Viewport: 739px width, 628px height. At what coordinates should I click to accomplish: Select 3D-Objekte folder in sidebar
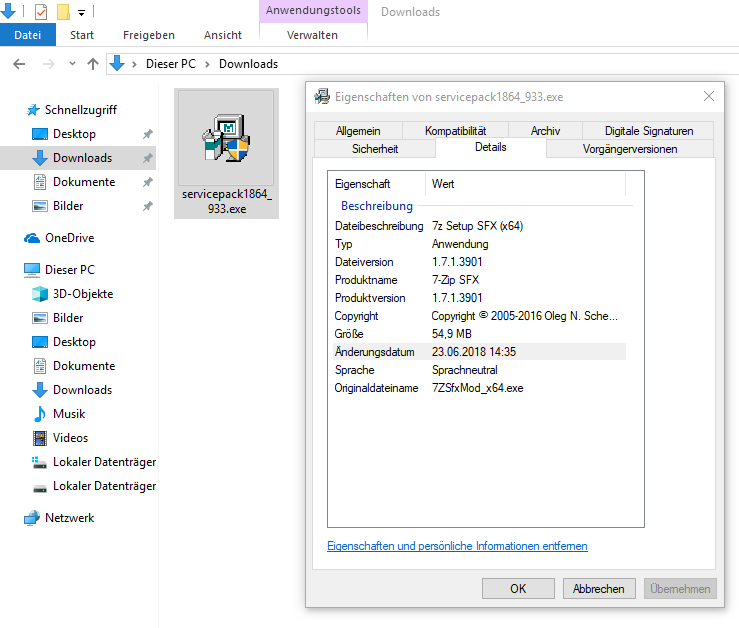(82, 294)
